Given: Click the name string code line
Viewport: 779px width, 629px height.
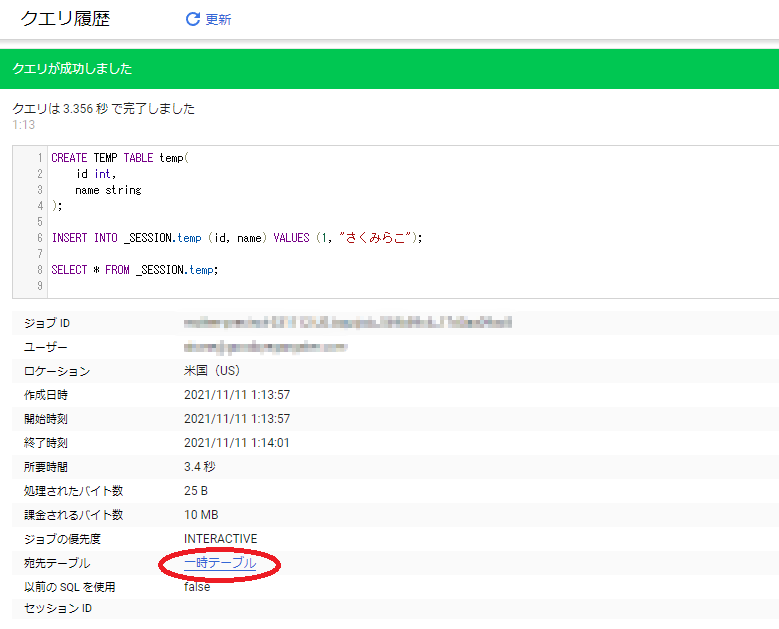Looking at the screenshot, I should (108, 190).
